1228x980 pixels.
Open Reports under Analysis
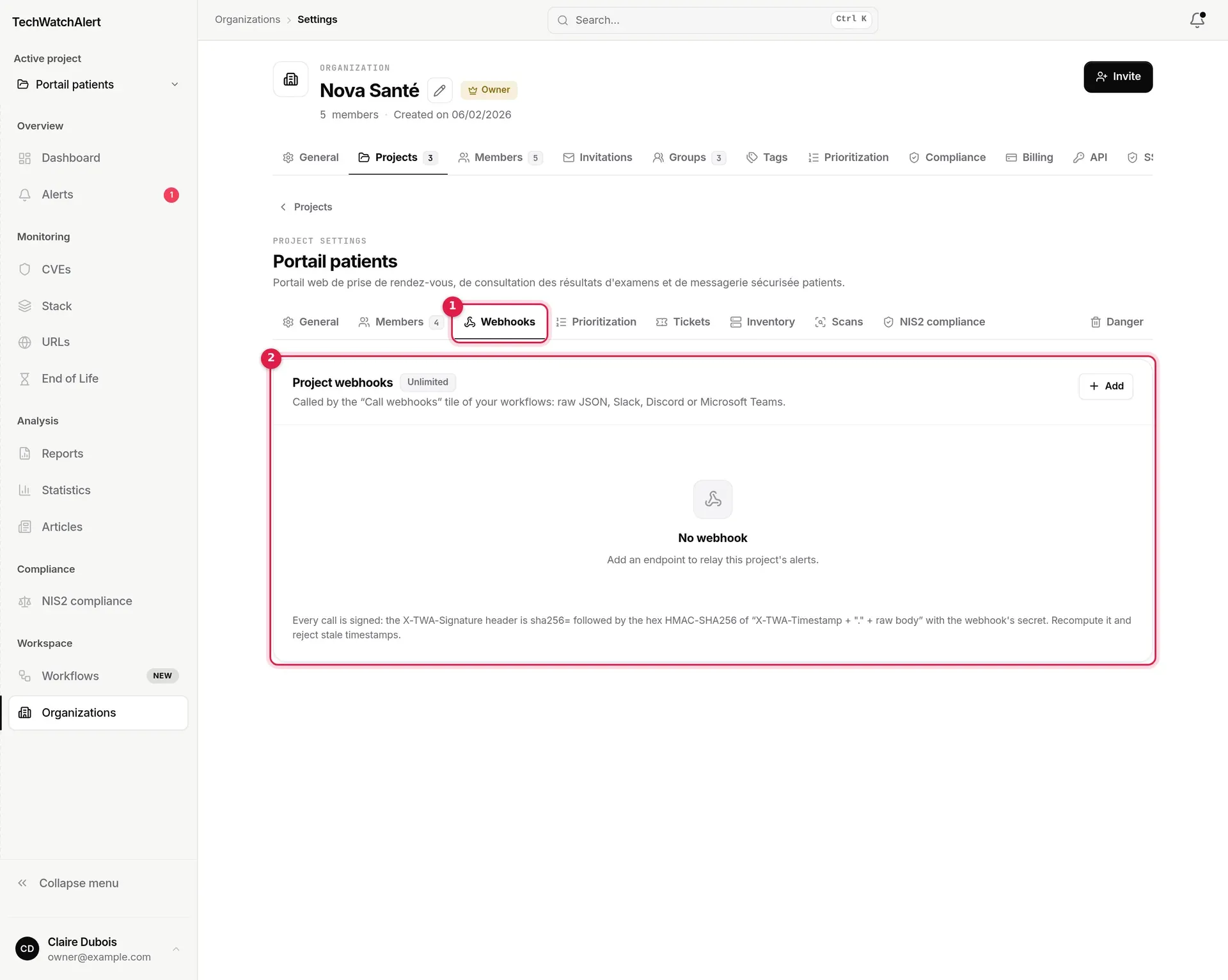point(98,453)
